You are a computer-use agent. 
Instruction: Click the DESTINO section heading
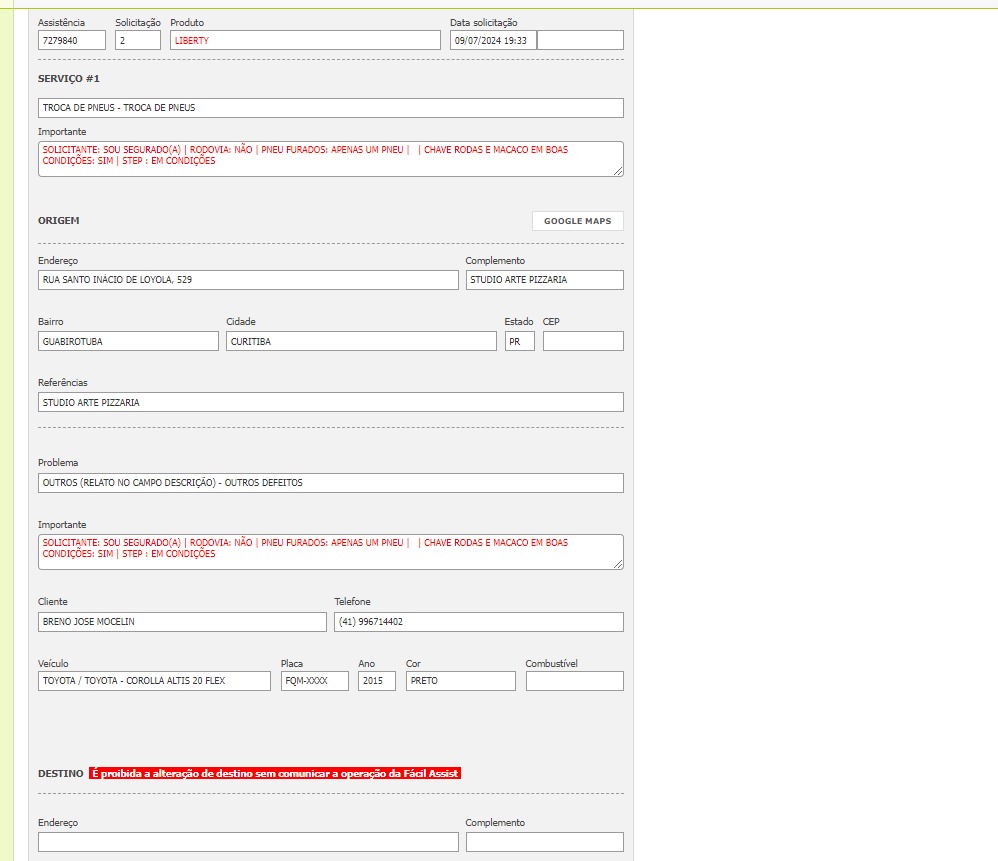point(60,774)
